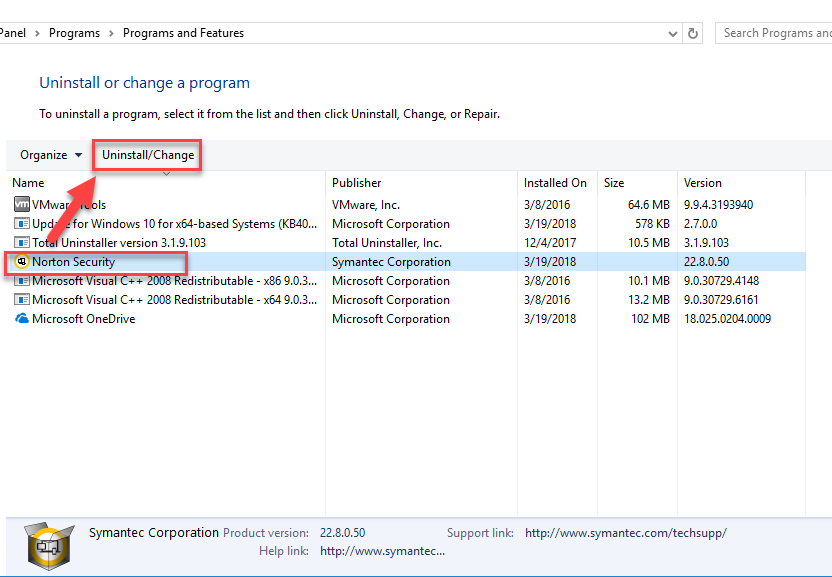
Task: Click the 578 KB size cell
Action: click(x=652, y=223)
